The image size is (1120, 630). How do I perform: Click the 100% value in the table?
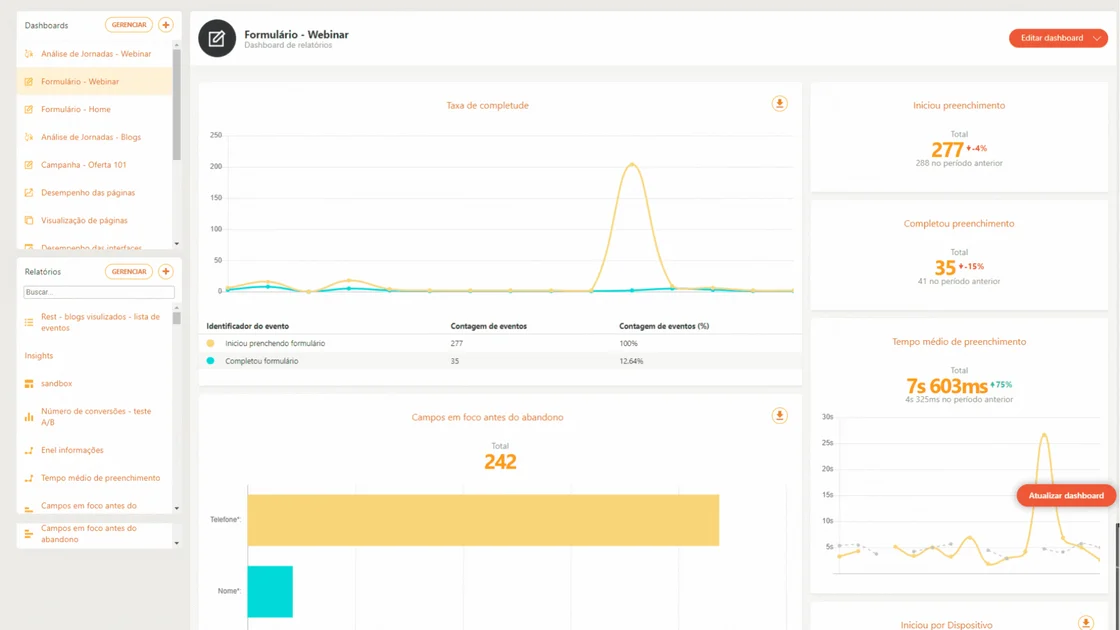pyautogui.click(x=629, y=344)
